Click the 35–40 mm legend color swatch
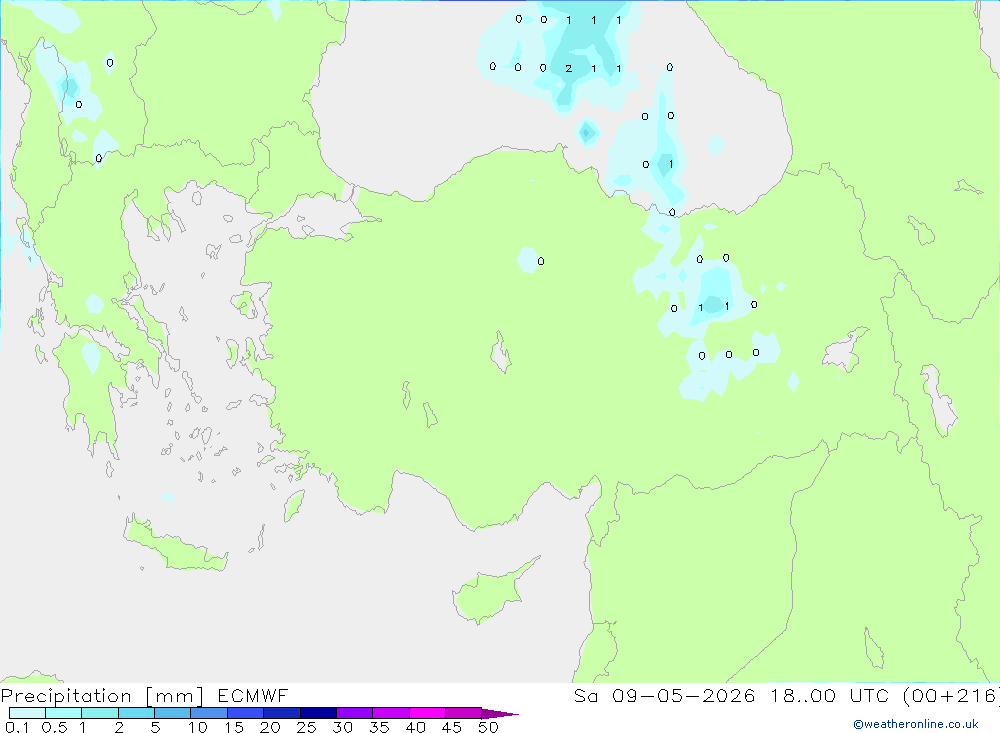Screen dimensions: 1000x733 click(390, 713)
